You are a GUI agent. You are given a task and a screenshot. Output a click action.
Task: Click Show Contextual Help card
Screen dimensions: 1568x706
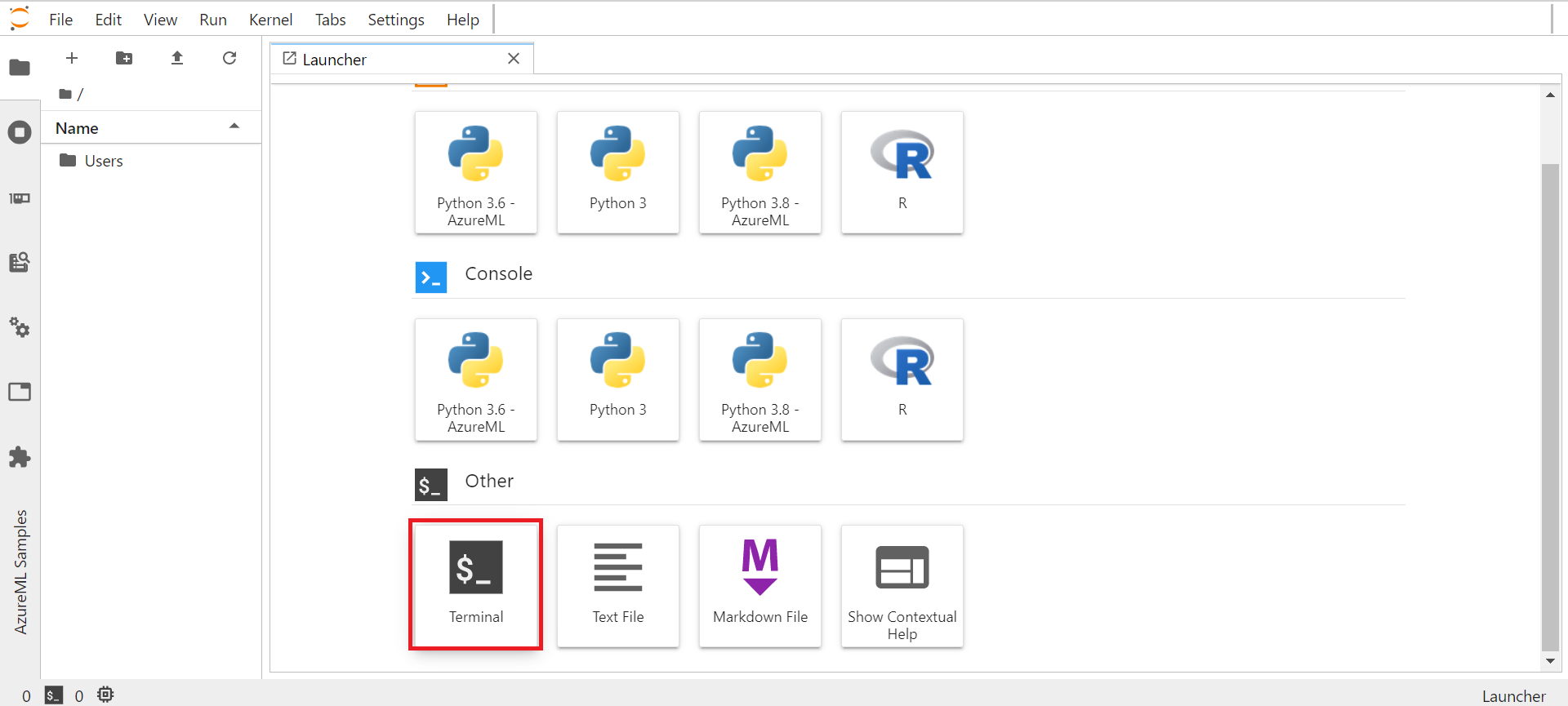tap(902, 586)
